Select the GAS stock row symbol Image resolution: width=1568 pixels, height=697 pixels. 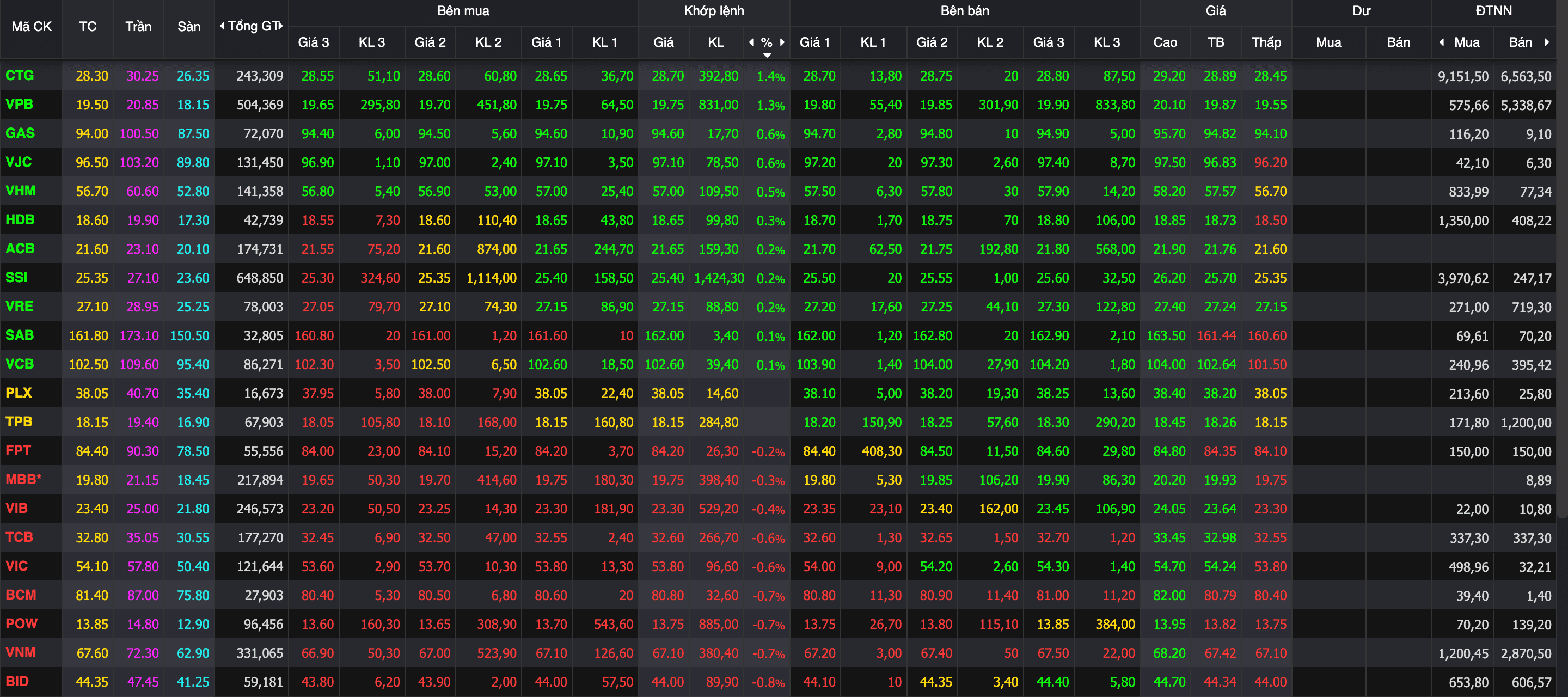(20, 133)
